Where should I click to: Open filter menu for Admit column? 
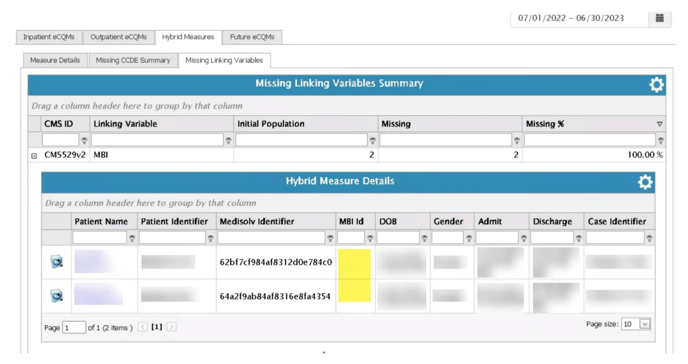[x=523, y=238]
